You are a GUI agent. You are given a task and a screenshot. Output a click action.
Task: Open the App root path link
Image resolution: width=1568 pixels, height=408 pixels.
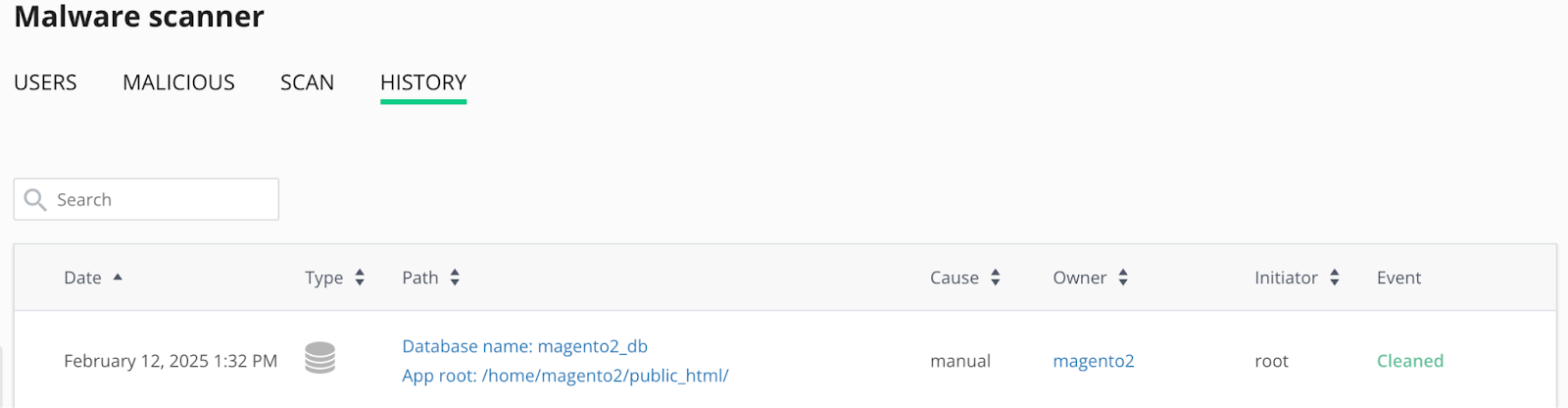[x=564, y=376]
